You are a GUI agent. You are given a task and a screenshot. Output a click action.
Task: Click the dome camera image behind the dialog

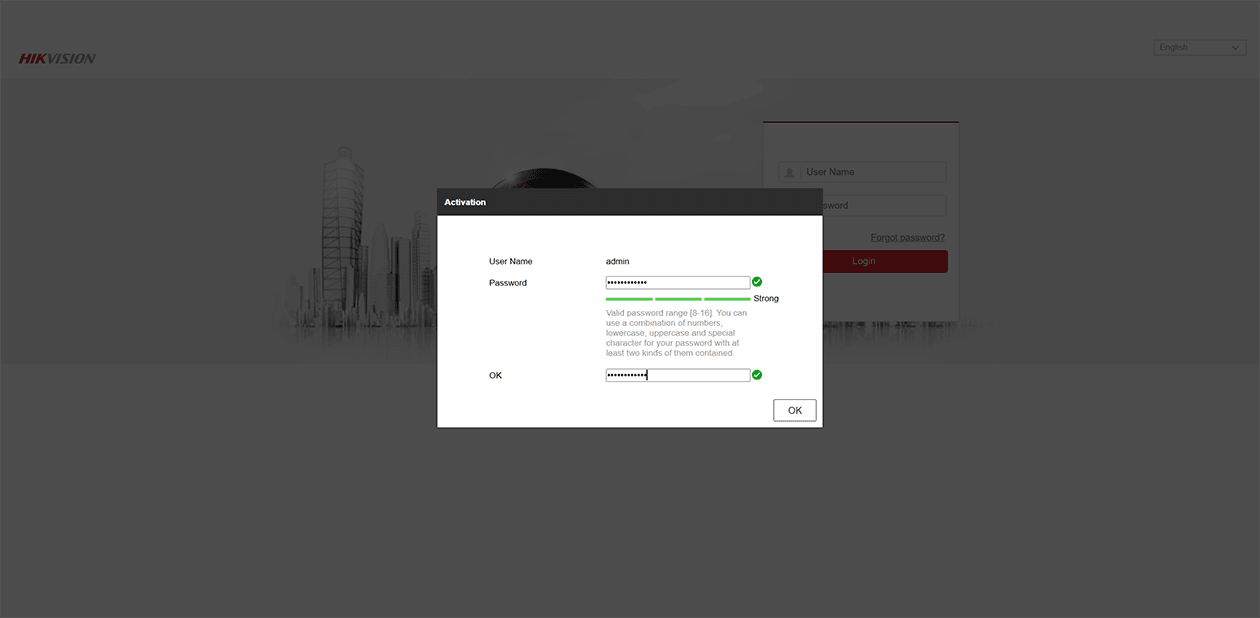click(x=545, y=179)
